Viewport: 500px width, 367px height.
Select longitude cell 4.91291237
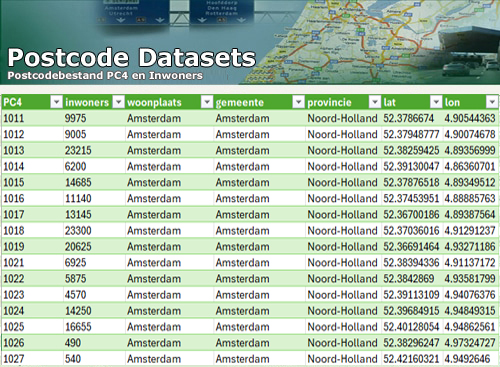470,230
